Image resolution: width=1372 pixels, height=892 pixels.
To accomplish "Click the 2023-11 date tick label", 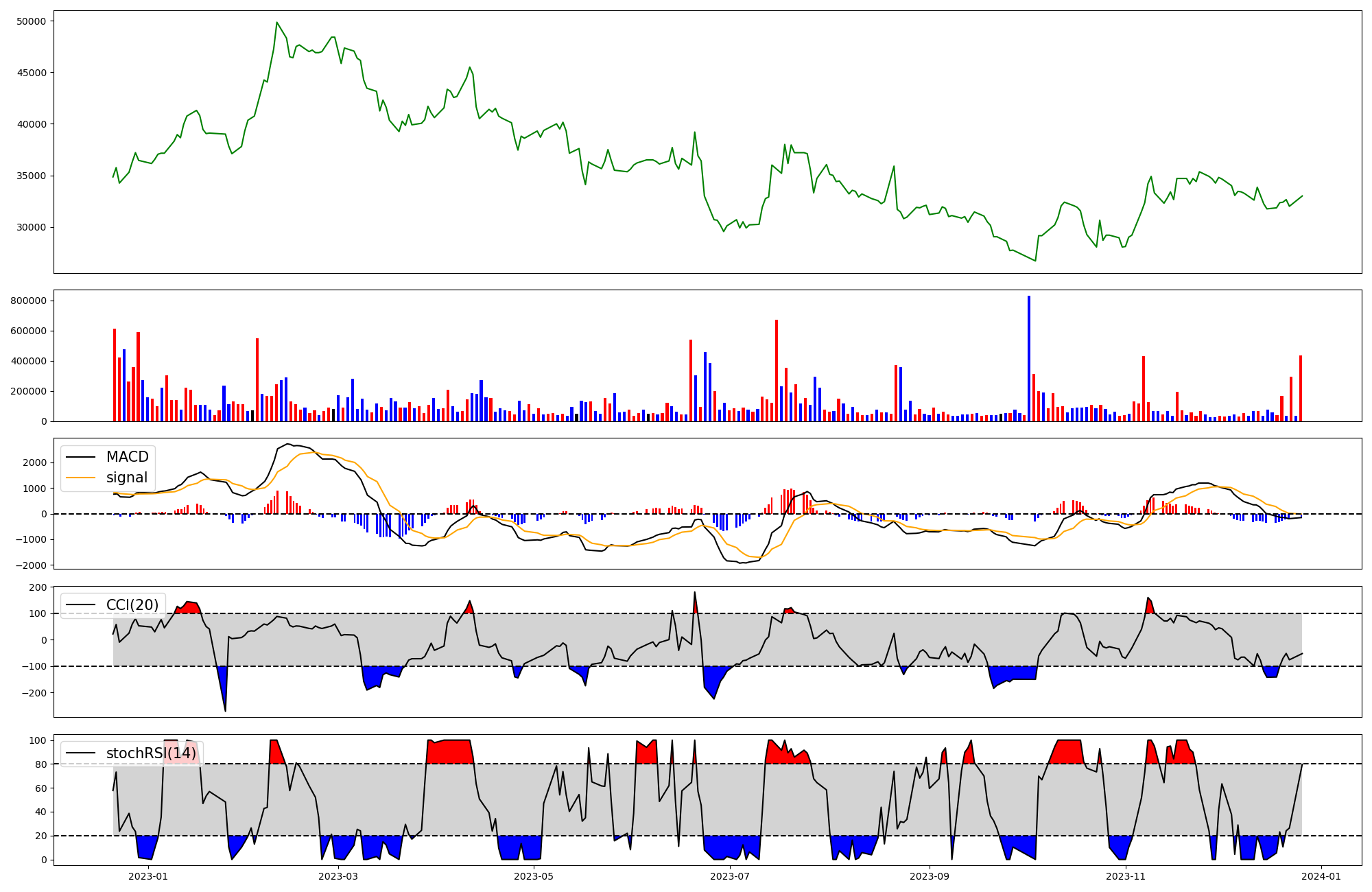I will pyautogui.click(x=1126, y=876).
